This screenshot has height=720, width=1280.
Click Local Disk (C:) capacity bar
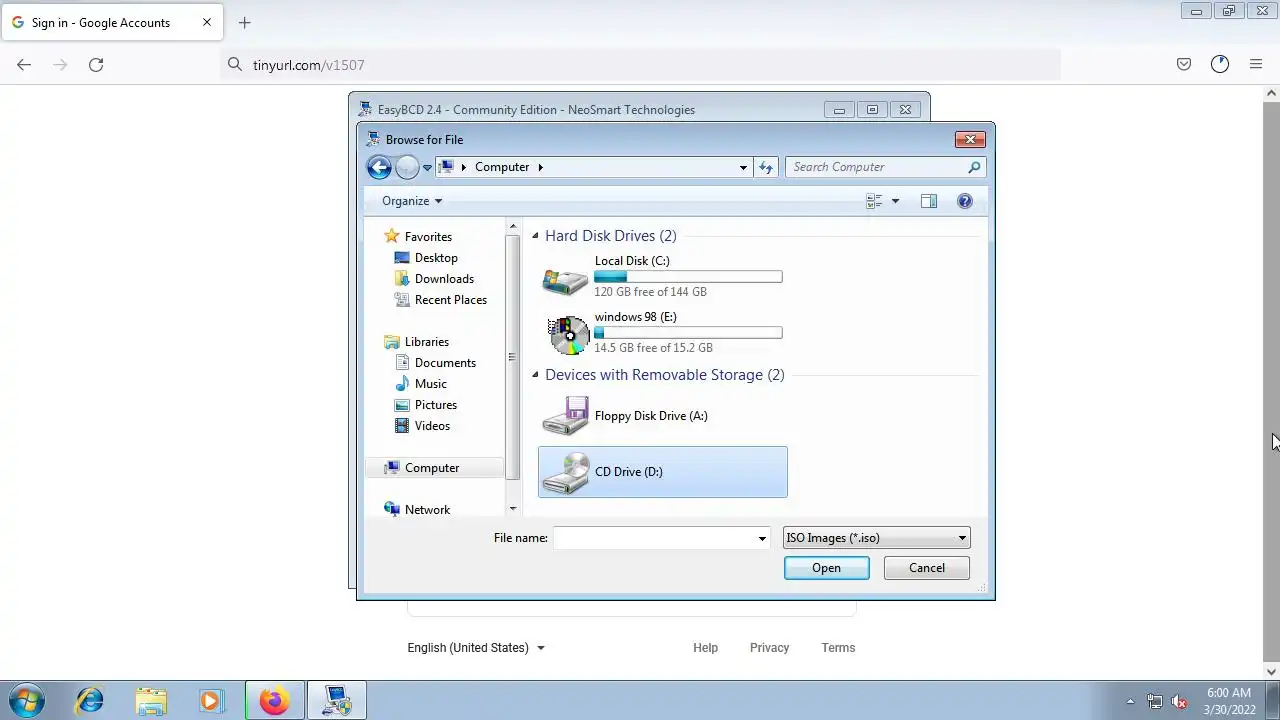[688, 277]
